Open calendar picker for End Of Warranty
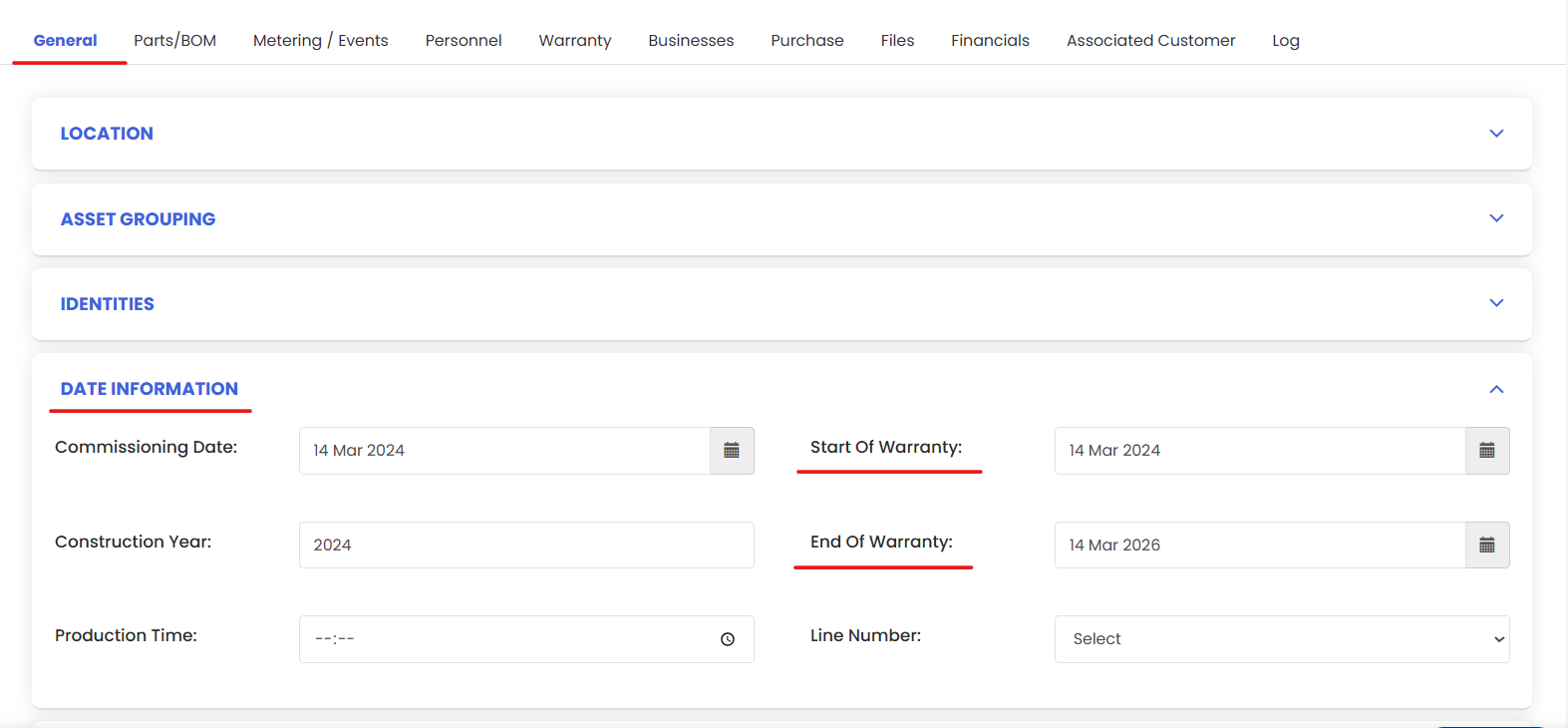Screen dimensions: 1568x728 pos(1487,546)
